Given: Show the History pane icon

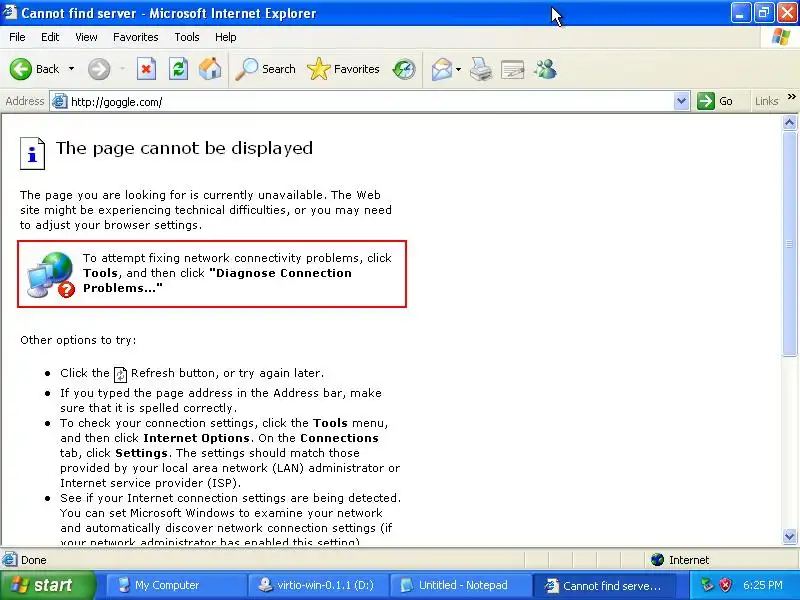Looking at the screenshot, I should pos(404,69).
